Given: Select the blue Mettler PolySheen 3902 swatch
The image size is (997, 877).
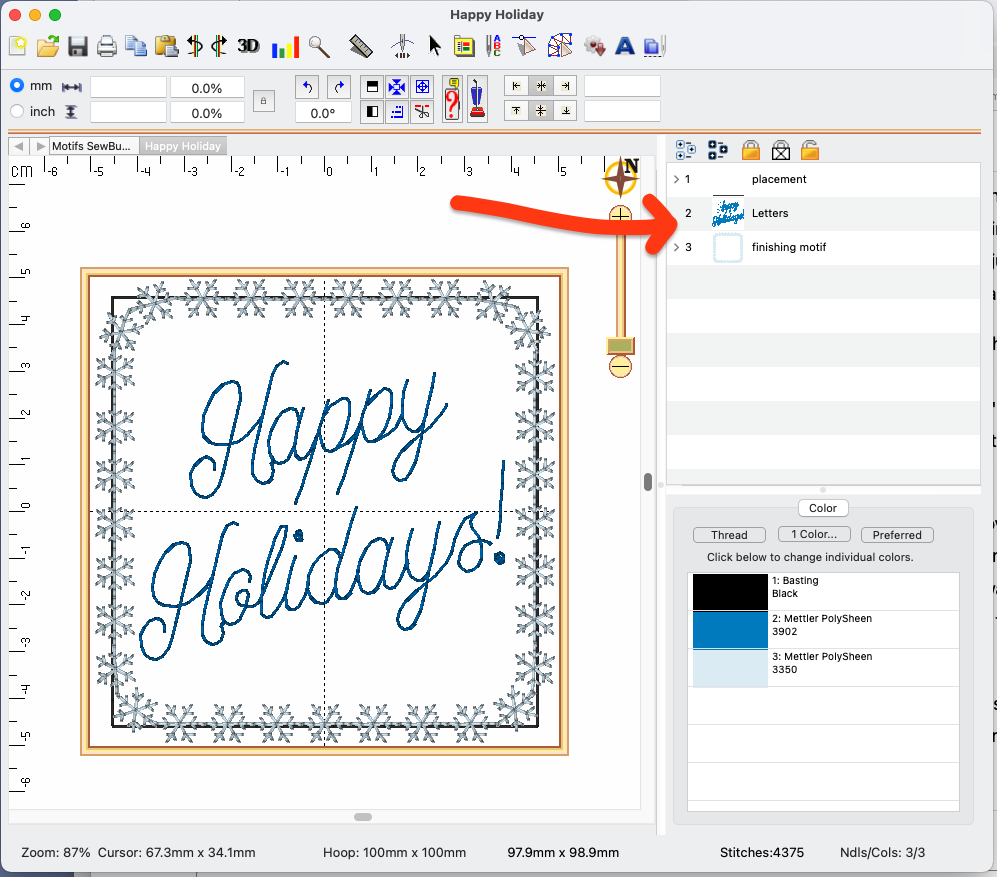Looking at the screenshot, I should [729, 630].
